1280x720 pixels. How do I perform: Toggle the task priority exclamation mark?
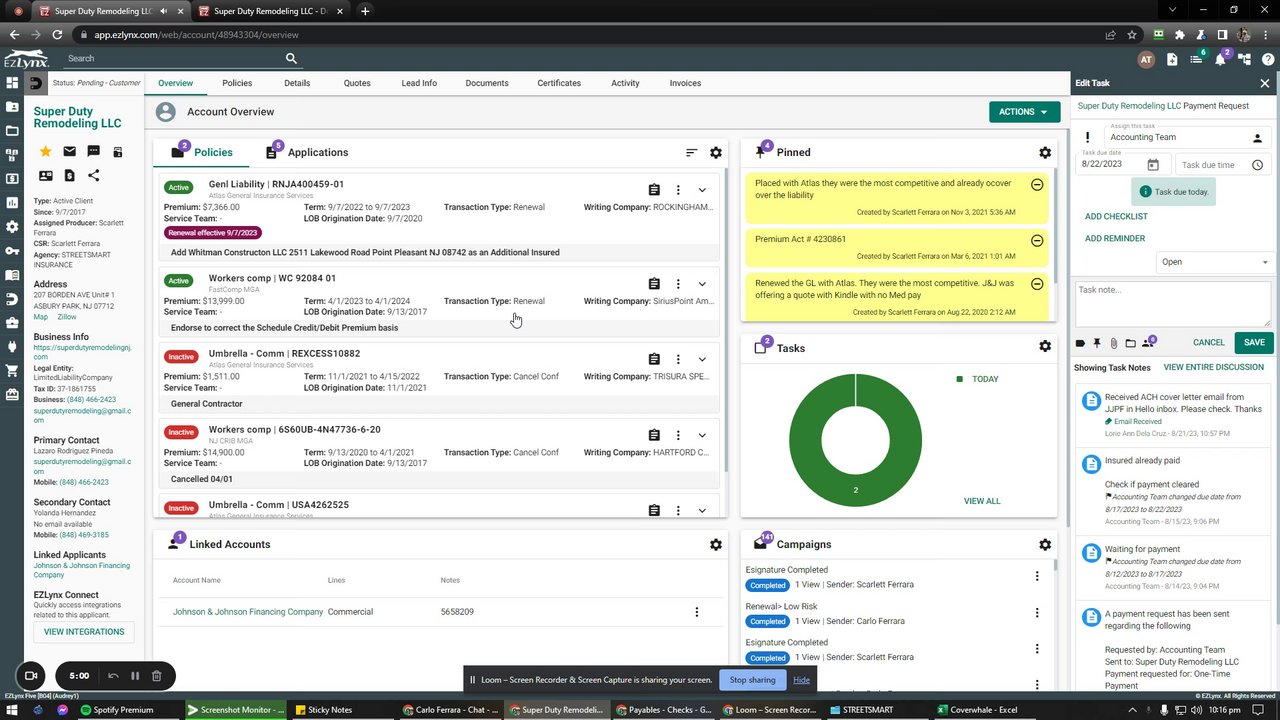[x=1088, y=137]
